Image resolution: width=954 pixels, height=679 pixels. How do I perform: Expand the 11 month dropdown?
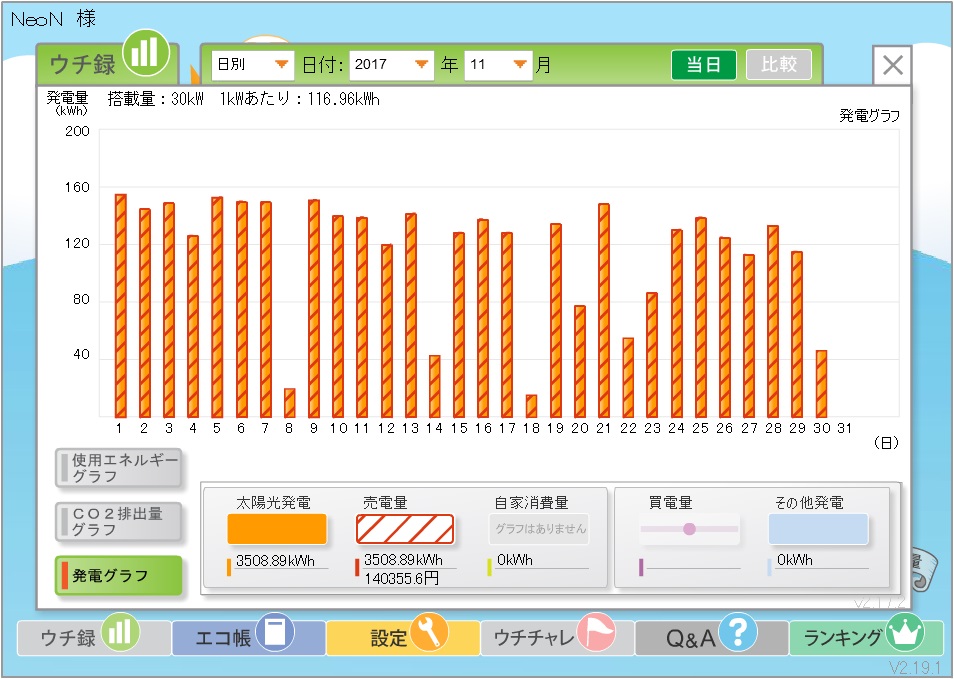[x=498, y=64]
